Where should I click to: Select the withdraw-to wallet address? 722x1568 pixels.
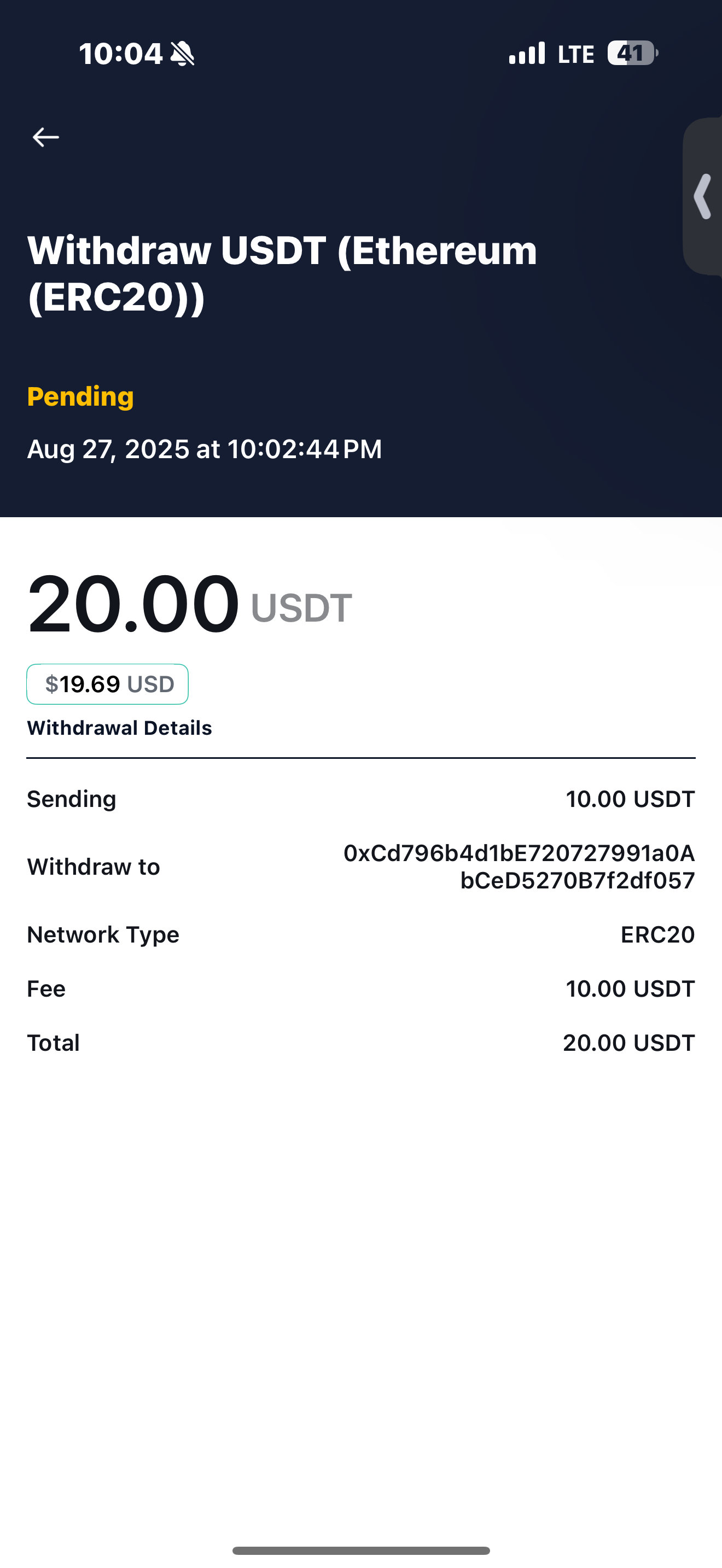pos(519,867)
